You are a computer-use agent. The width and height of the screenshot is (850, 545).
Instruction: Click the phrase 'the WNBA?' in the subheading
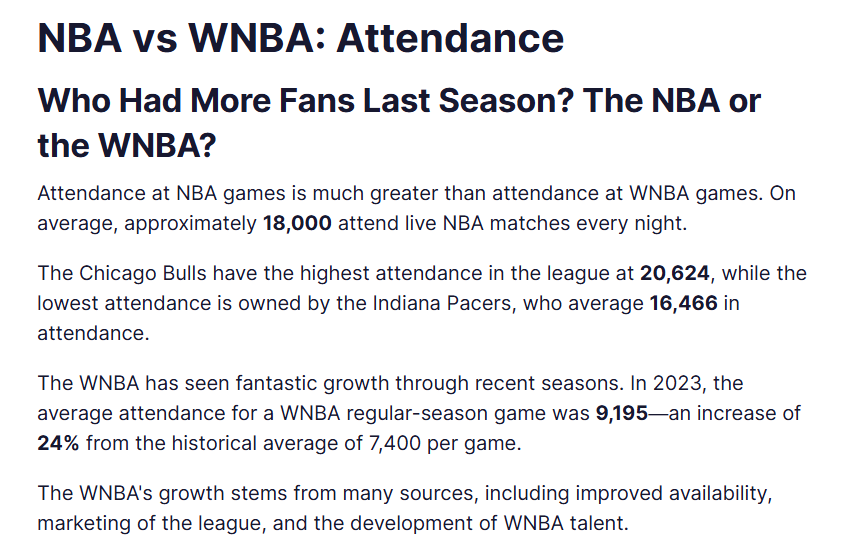pos(127,145)
